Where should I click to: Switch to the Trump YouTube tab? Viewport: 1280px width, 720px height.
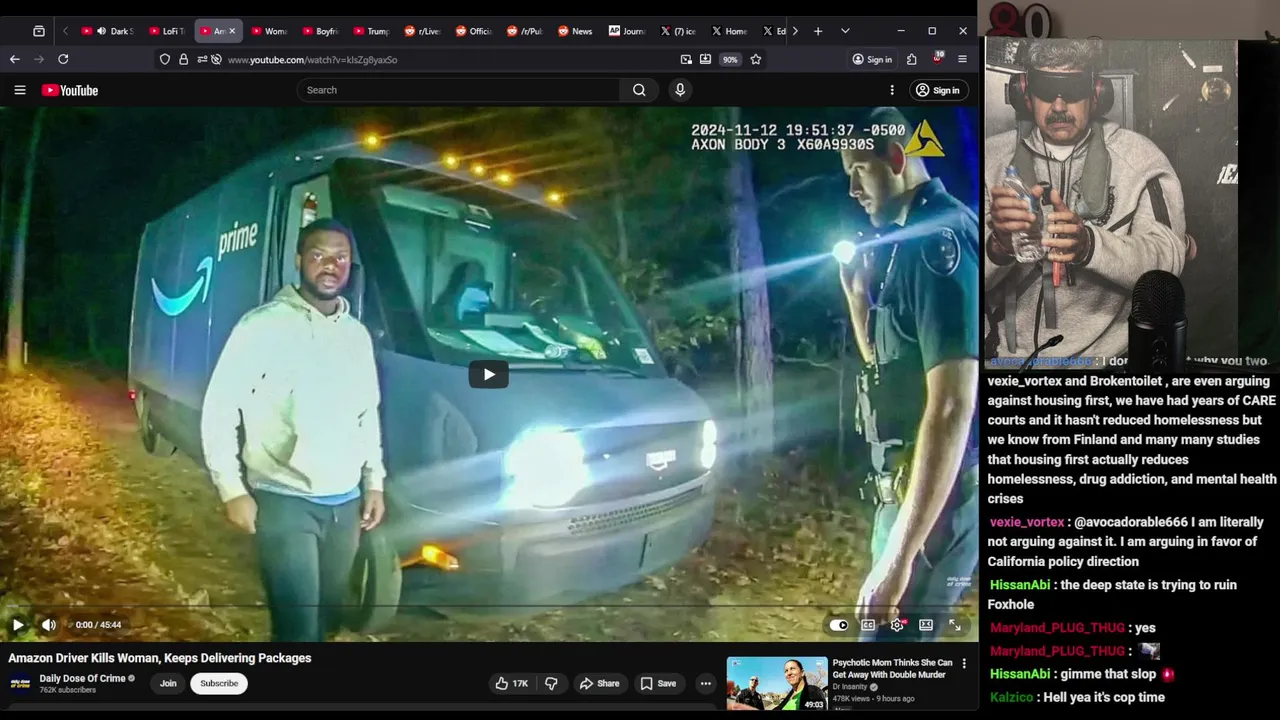(x=371, y=31)
